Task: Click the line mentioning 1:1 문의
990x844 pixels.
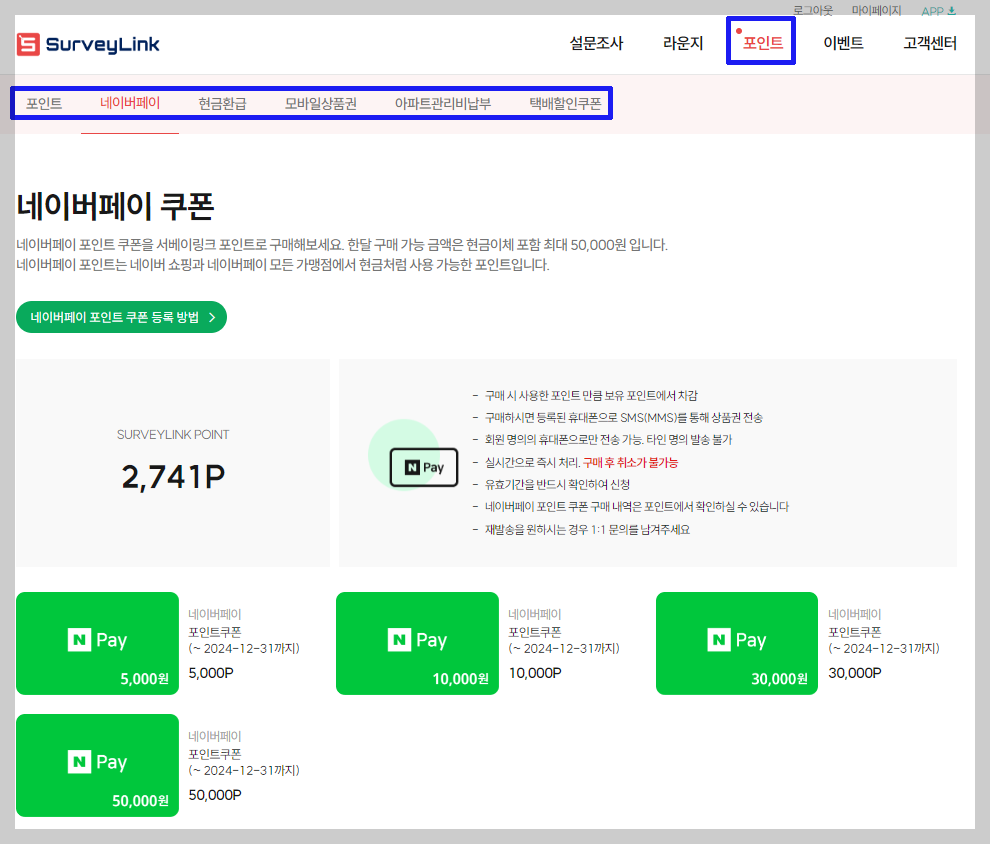Action: pyautogui.click(x=587, y=529)
